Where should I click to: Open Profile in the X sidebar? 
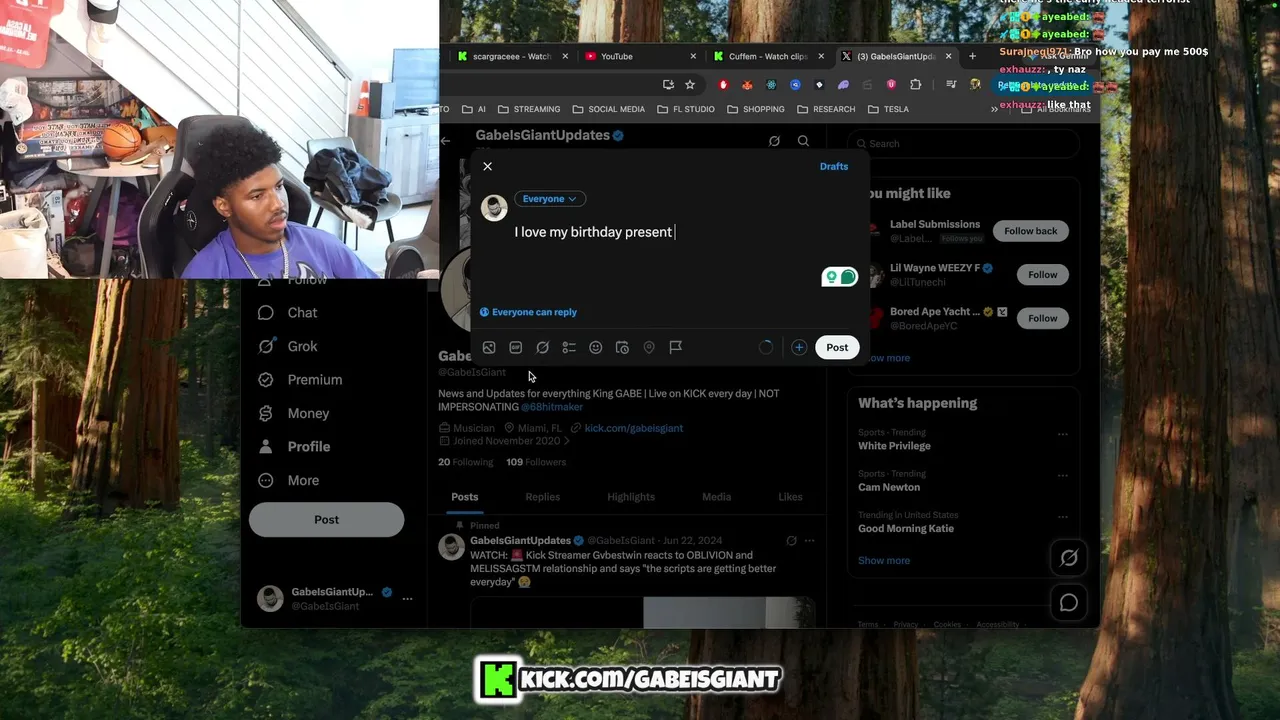(294, 447)
